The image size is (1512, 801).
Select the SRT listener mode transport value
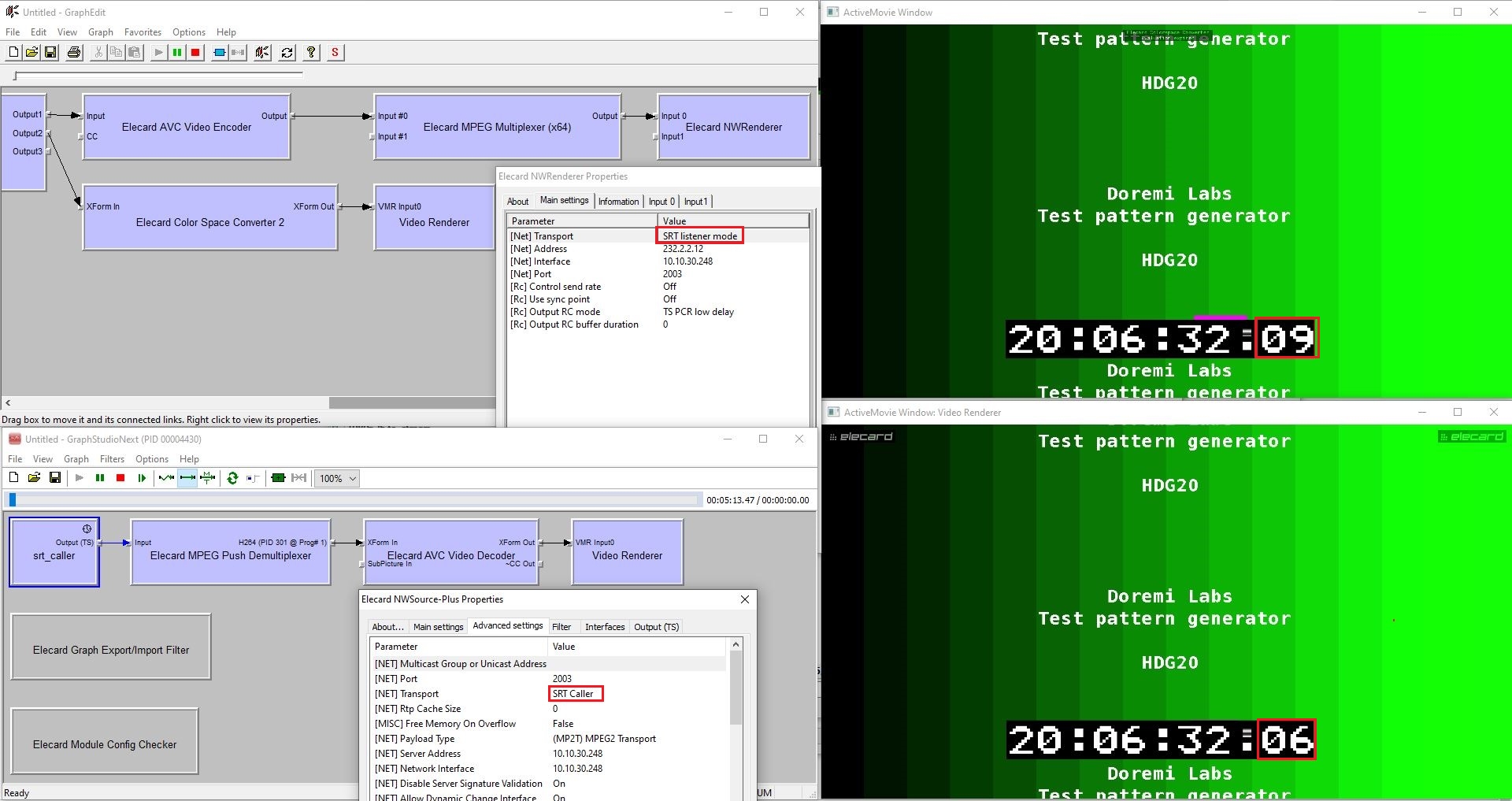click(x=700, y=236)
